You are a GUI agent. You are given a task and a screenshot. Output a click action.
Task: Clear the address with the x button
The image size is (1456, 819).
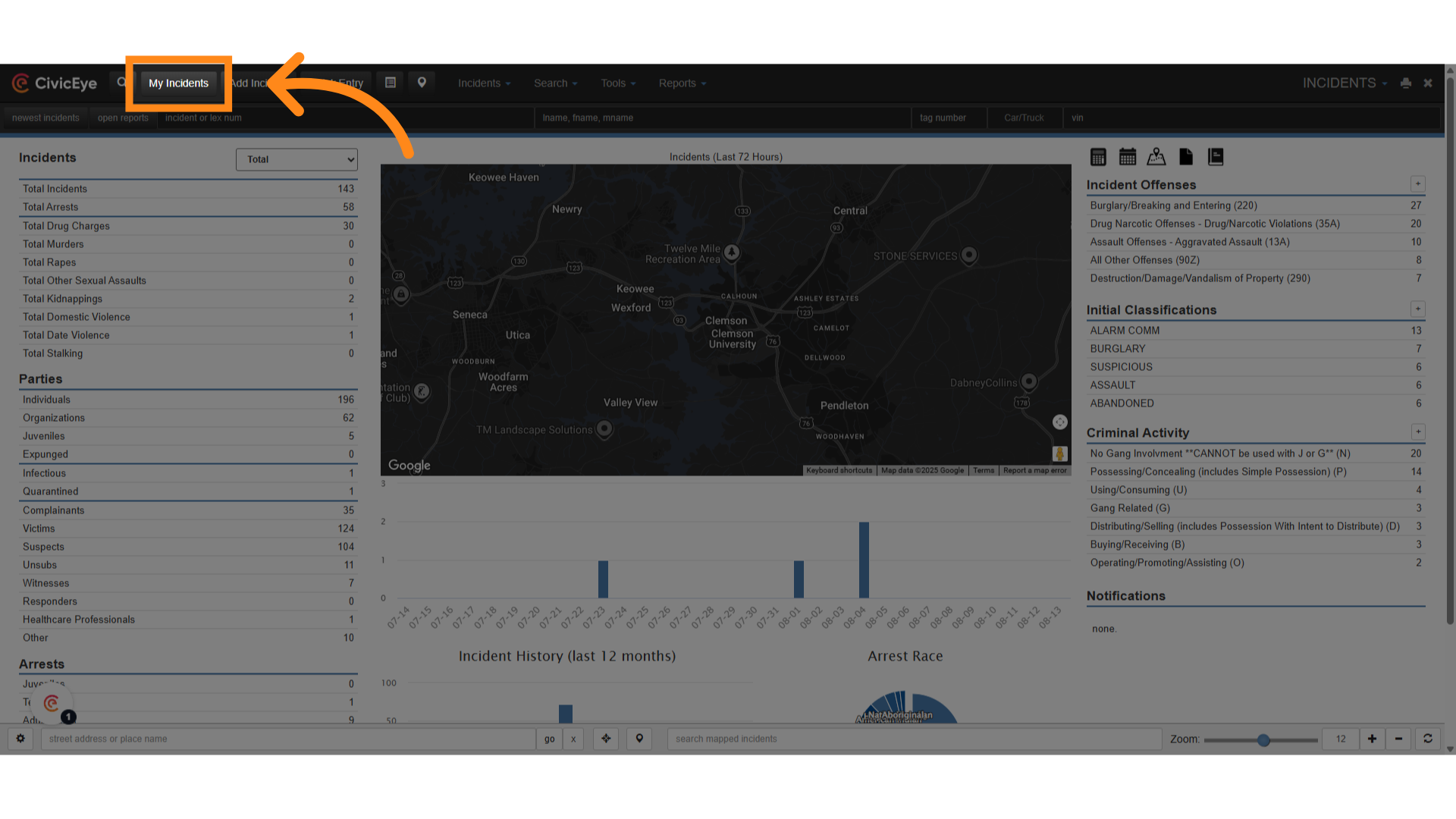tap(573, 739)
